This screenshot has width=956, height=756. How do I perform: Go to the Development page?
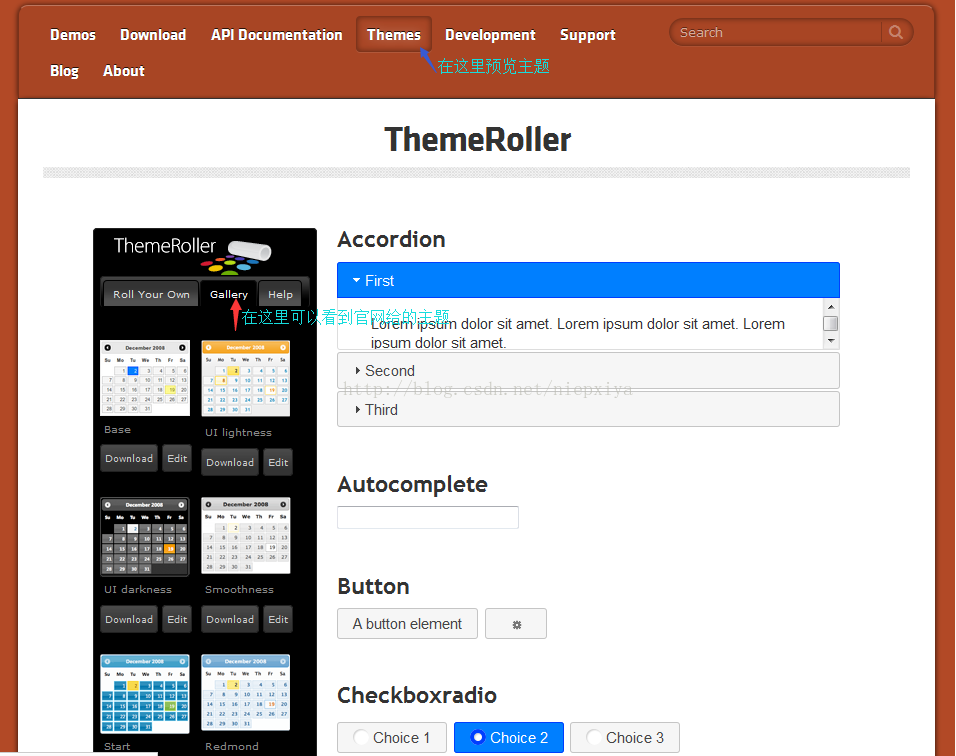point(490,35)
